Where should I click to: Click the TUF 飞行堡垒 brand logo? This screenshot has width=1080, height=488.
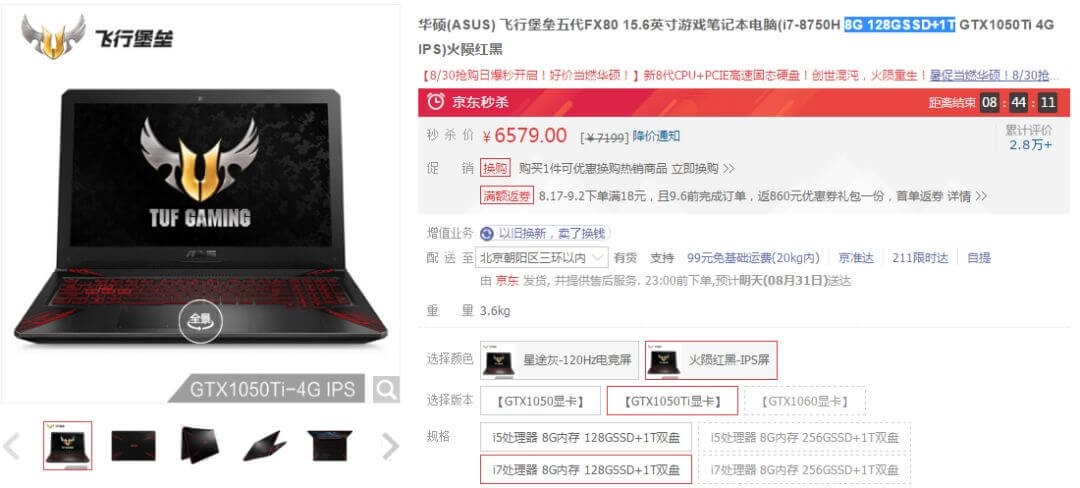(96, 36)
